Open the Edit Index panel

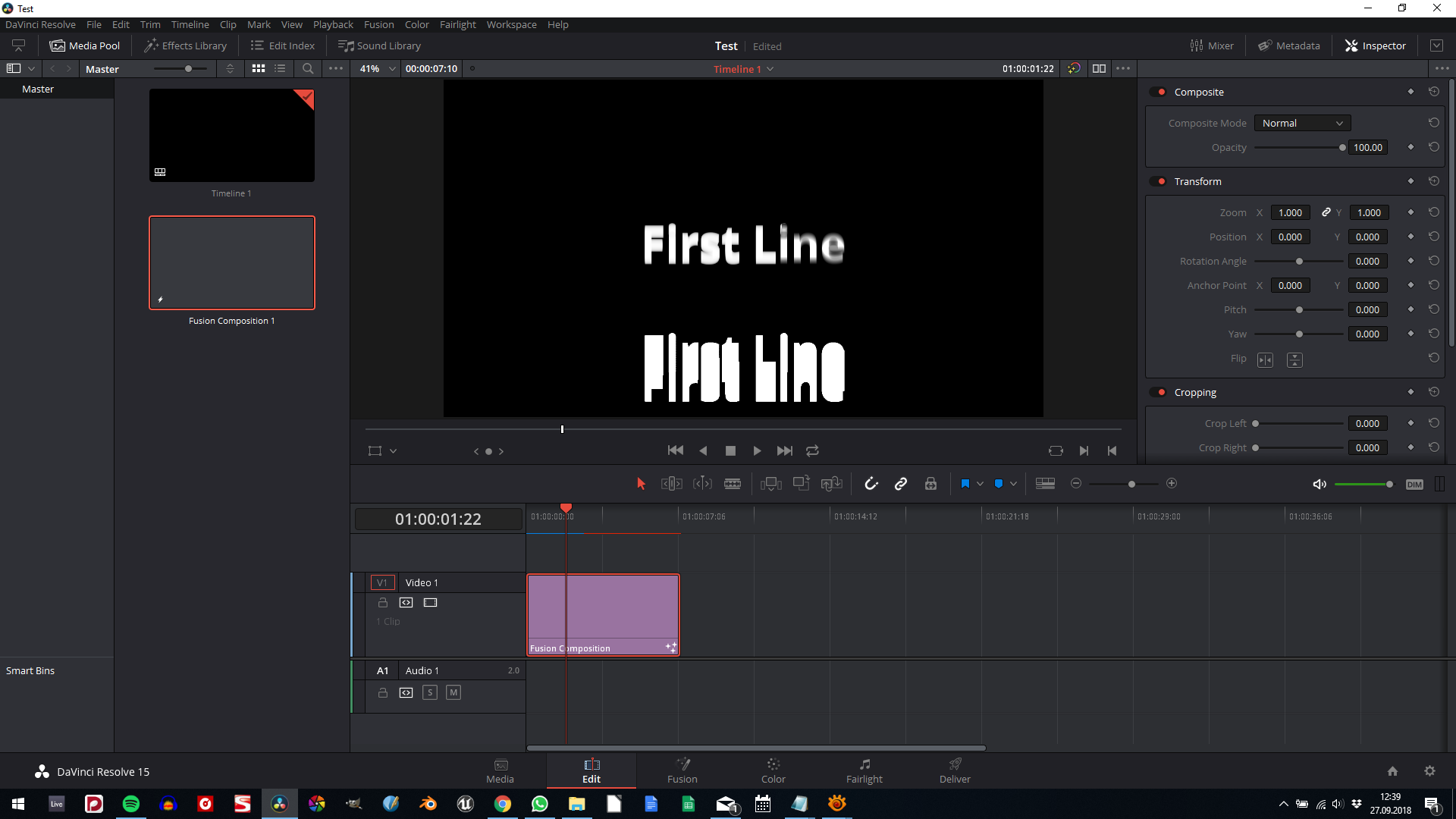tap(282, 45)
